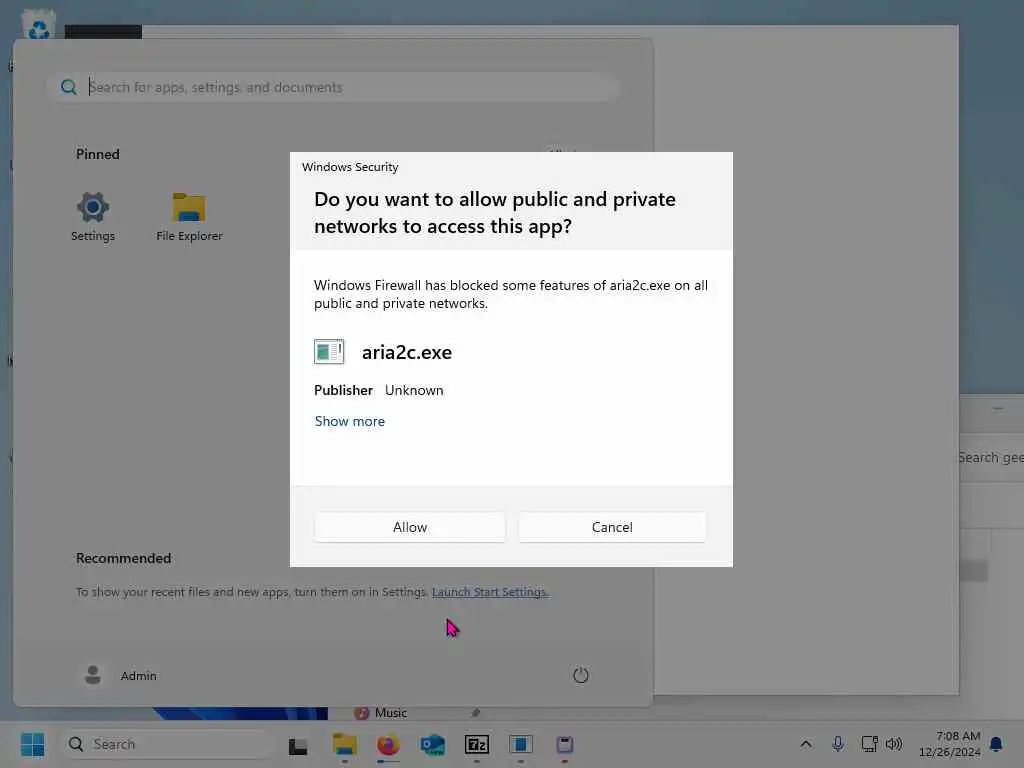The height and width of the screenshot is (768, 1024).
Task: Show hidden icons in system tray
Action: [806, 744]
